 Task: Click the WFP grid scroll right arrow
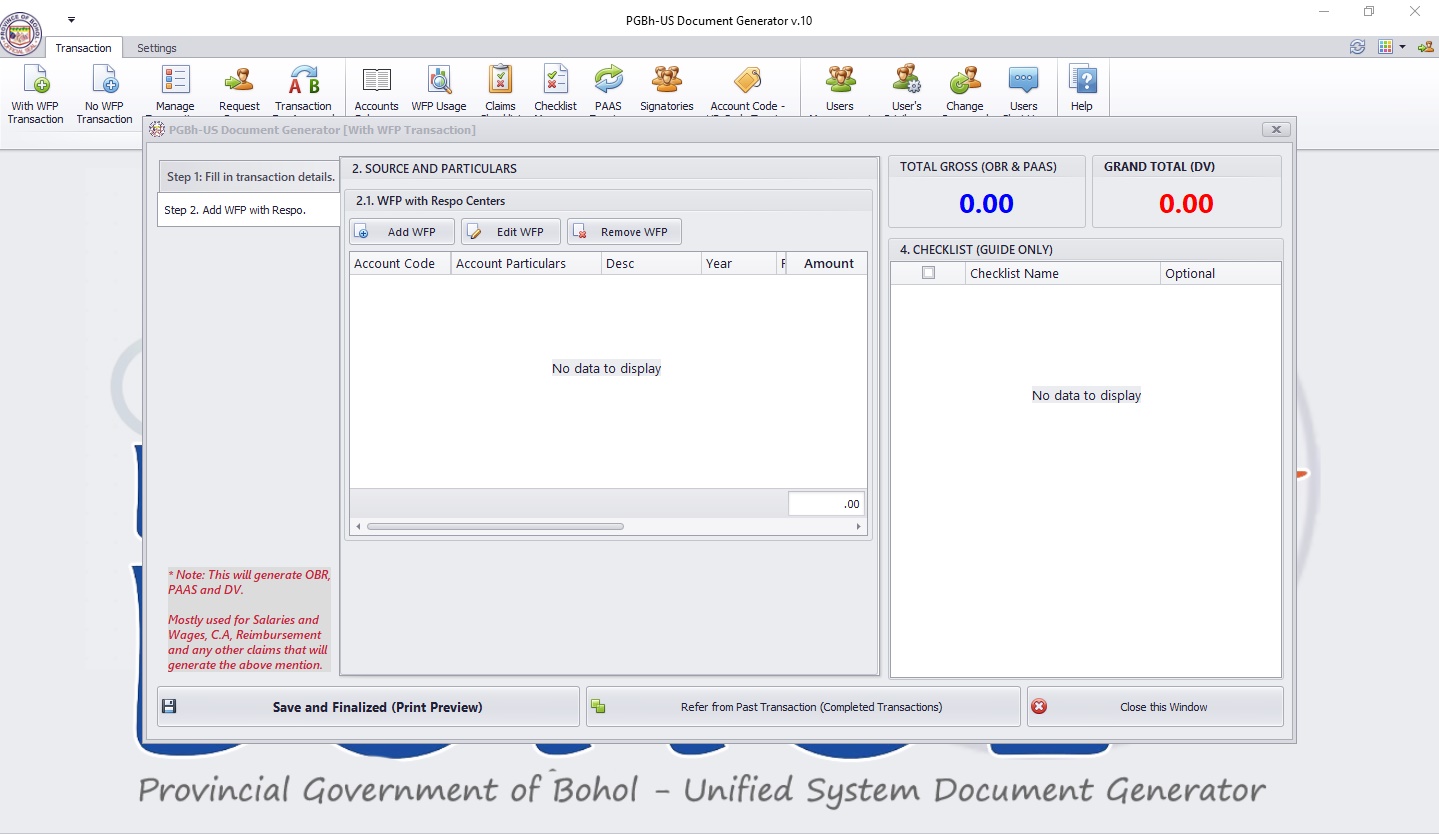(859, 526)
